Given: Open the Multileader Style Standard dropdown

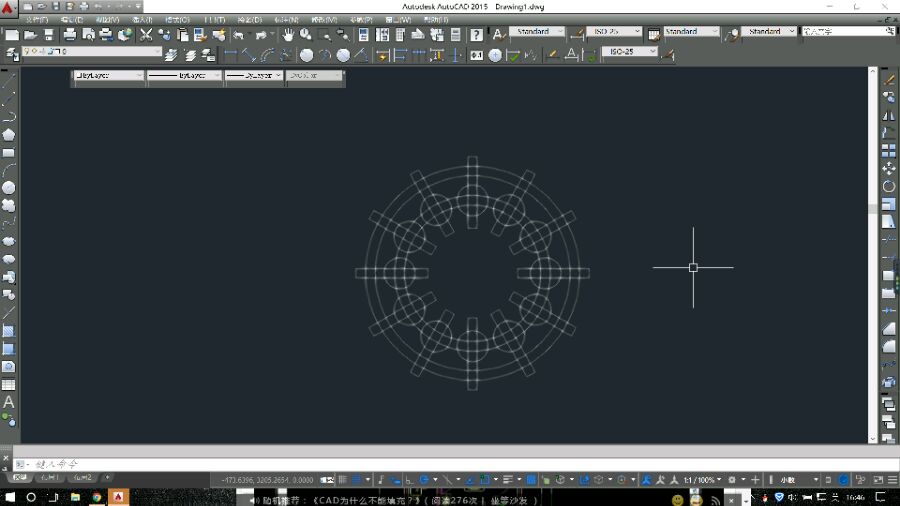Looking at the screenshot, I should coord(769,32).
